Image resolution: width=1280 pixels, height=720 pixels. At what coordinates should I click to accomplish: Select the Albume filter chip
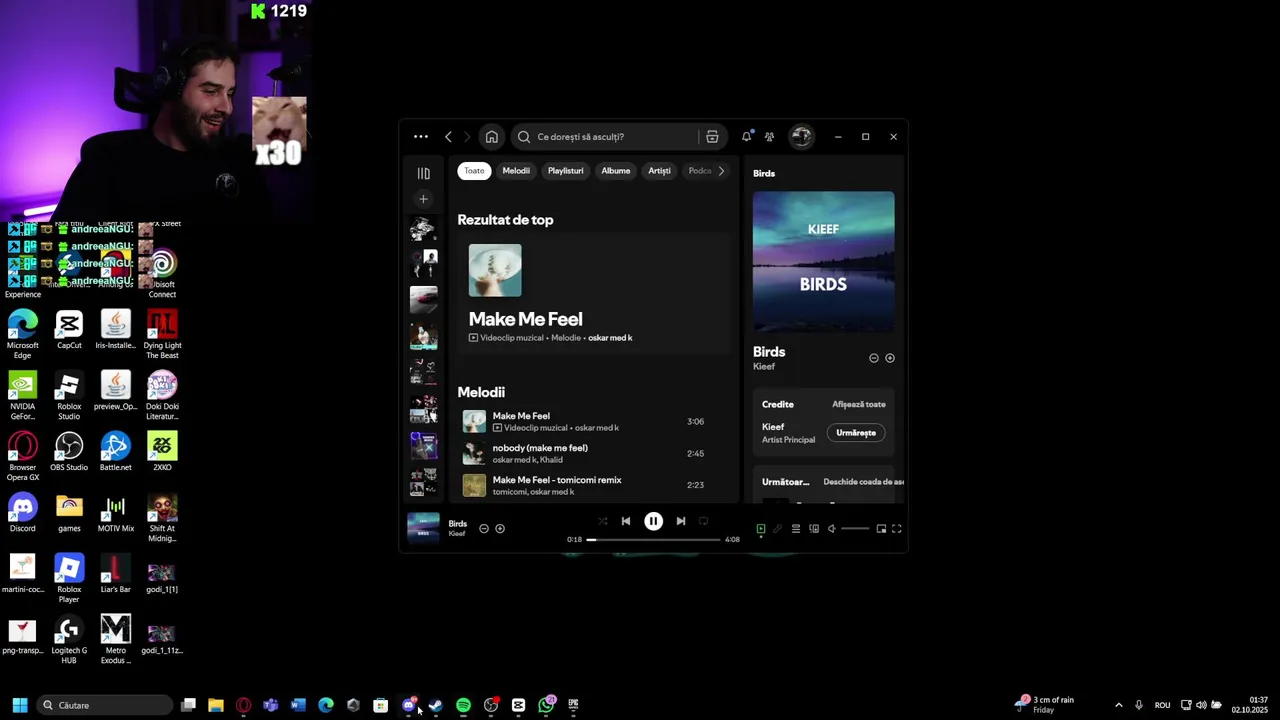616,171
